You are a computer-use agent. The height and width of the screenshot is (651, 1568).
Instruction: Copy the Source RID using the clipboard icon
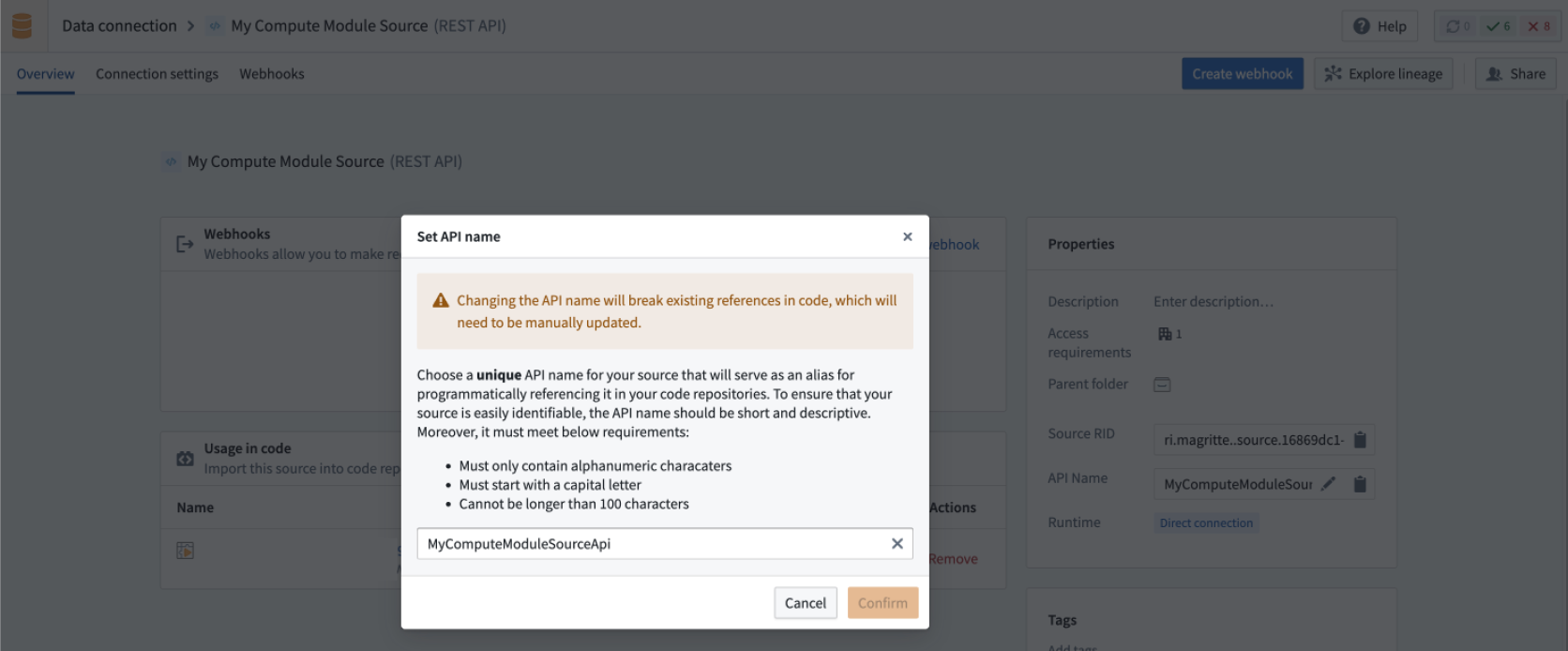(1359, 439)
